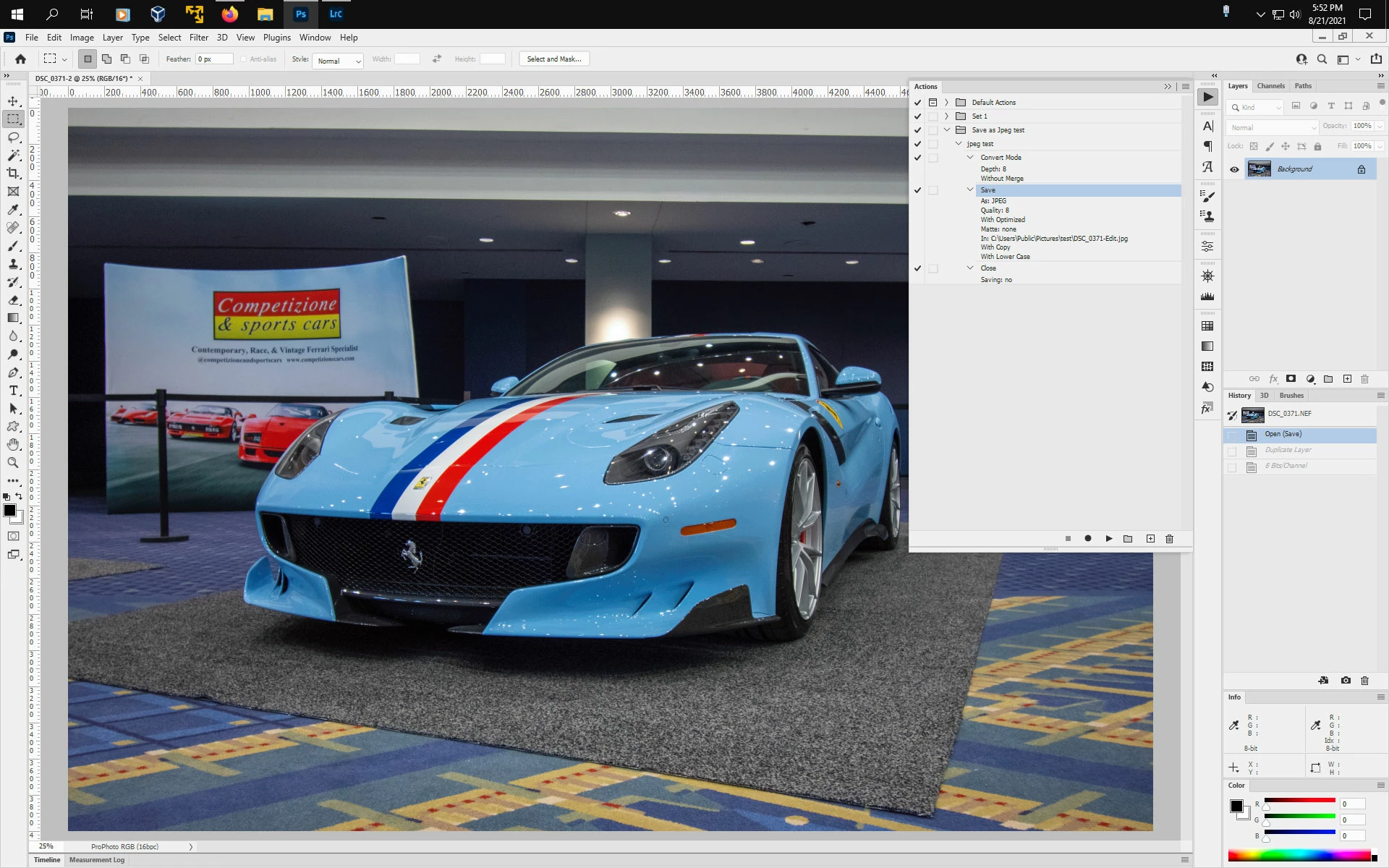Select the Duplicate Layer history state
Screen dimensions: 1389x868
[1288, 450]
